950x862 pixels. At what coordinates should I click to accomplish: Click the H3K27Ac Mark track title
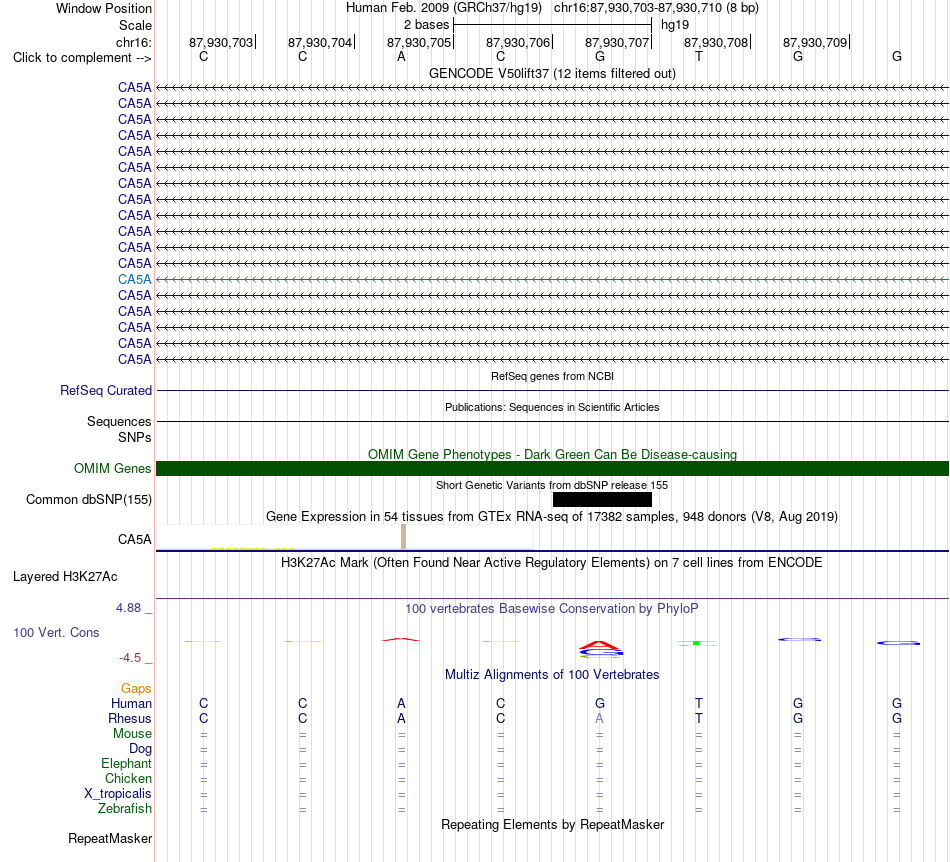552,563
